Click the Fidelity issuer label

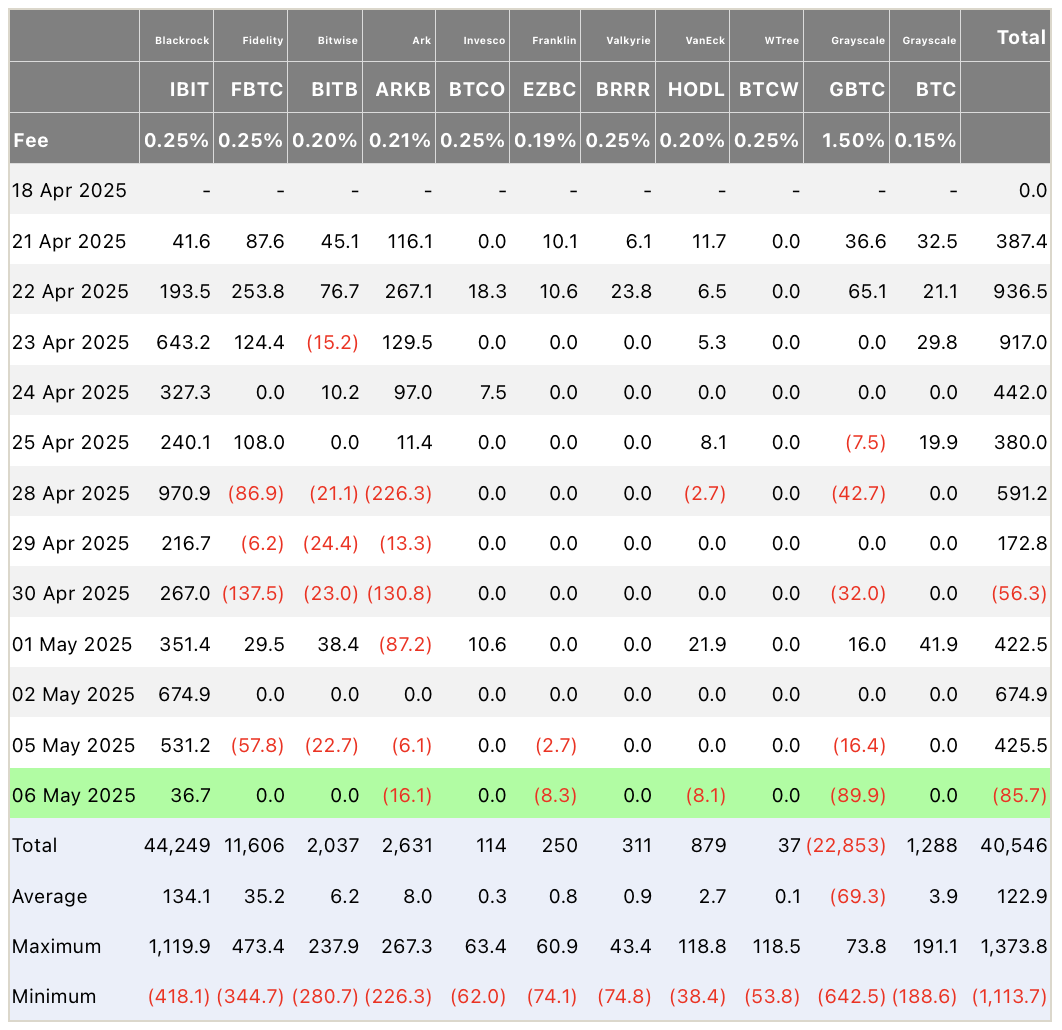[x=262, y=41]
